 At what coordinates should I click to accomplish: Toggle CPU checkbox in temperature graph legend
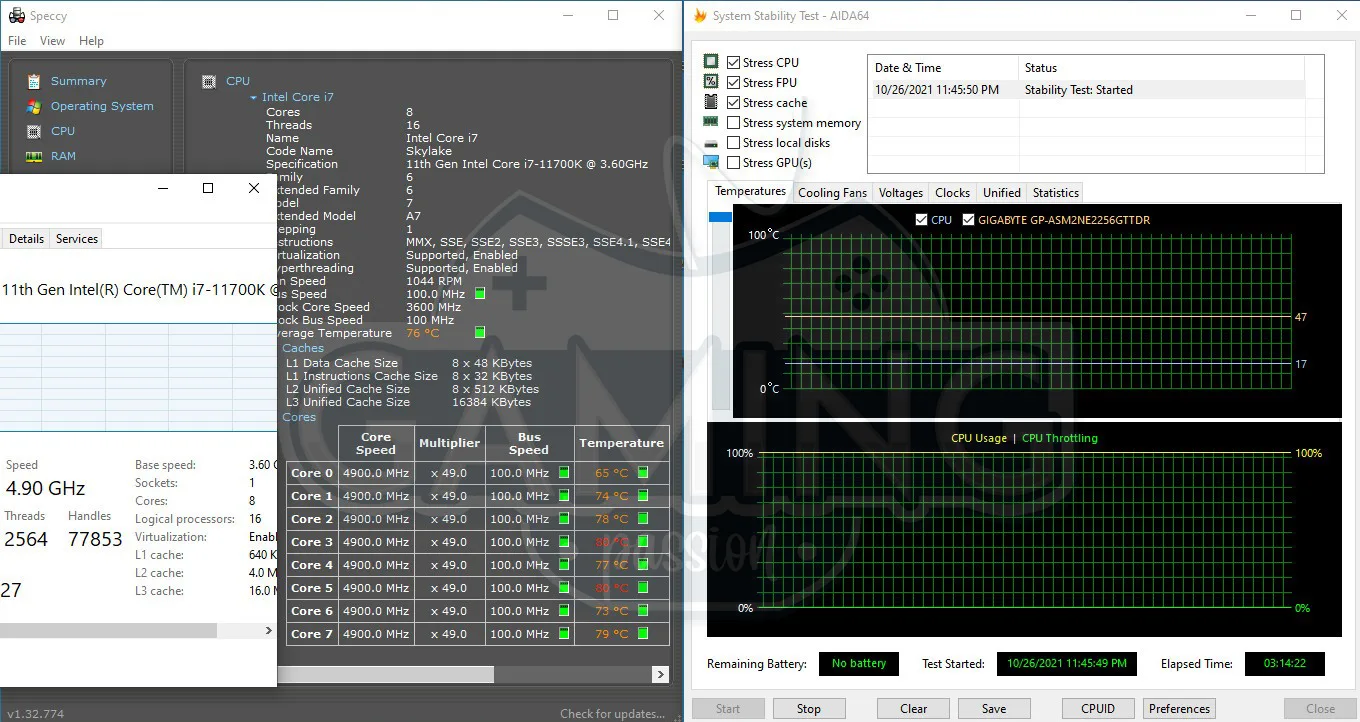coord(921,220)
